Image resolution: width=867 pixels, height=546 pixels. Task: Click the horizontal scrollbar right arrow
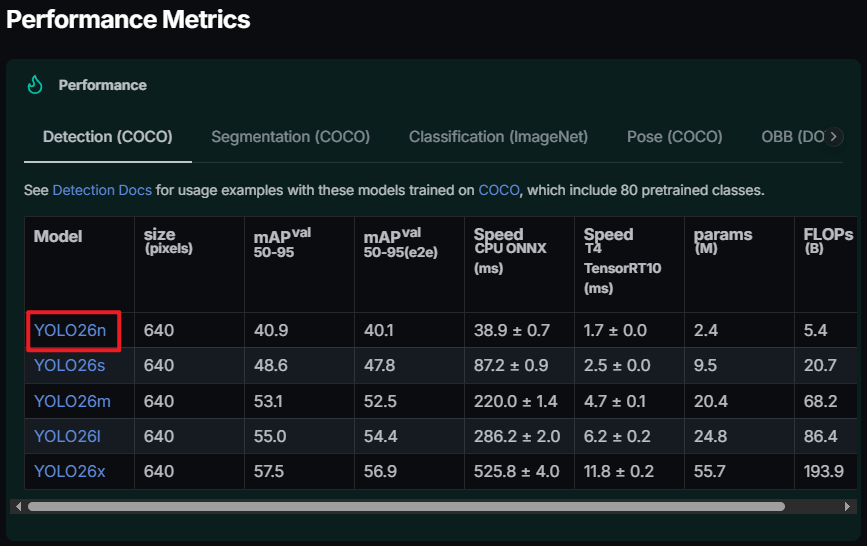tap(847, 506)
